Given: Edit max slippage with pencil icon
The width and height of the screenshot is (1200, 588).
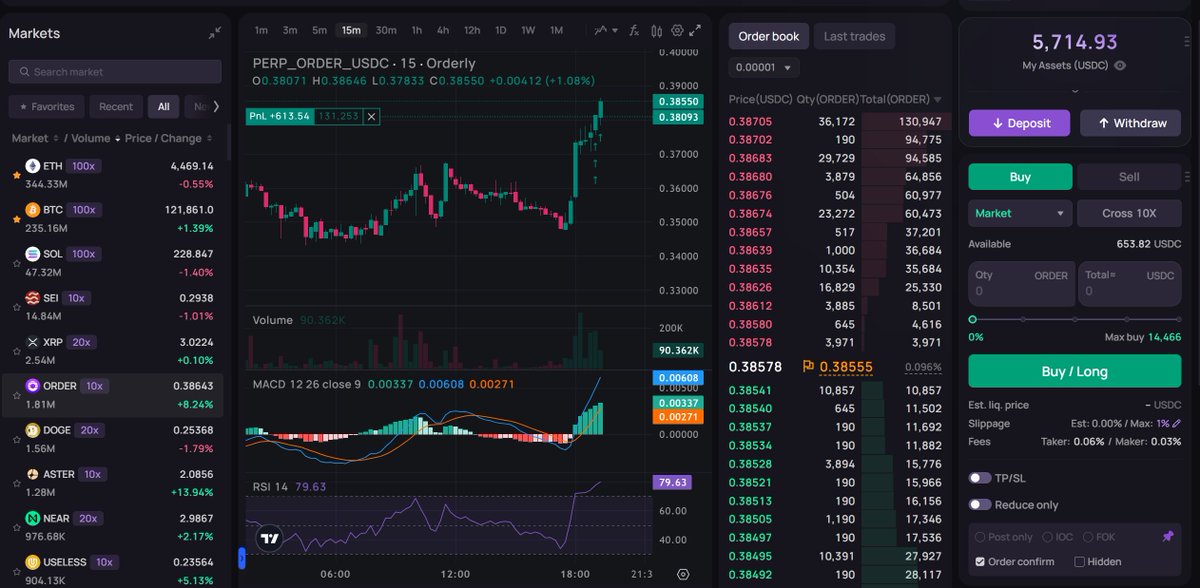Looking at the screenshot, I should tap(1177, 424).
